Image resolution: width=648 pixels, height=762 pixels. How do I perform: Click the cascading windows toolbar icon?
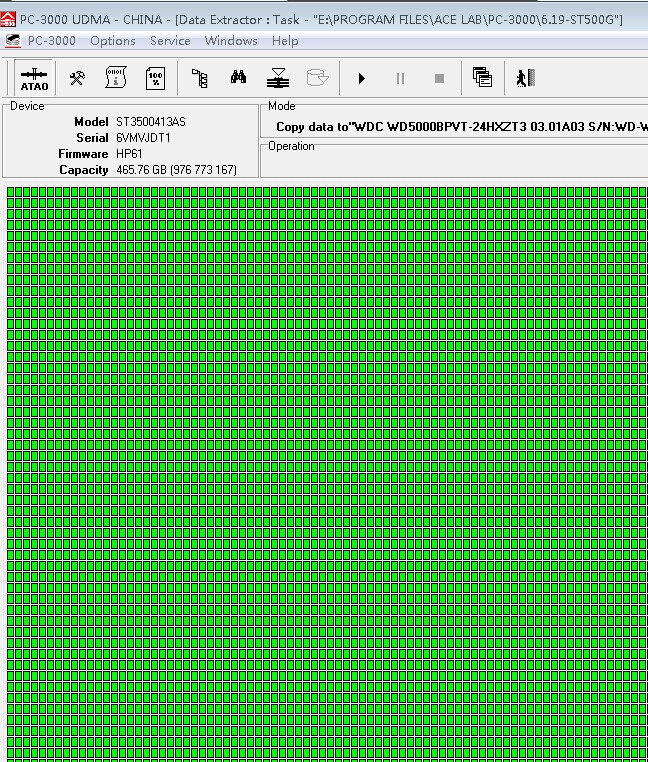pos(482,78)
